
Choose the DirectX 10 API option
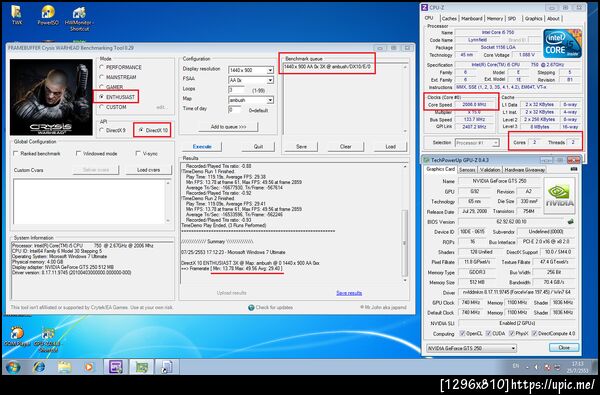(141, 131)
